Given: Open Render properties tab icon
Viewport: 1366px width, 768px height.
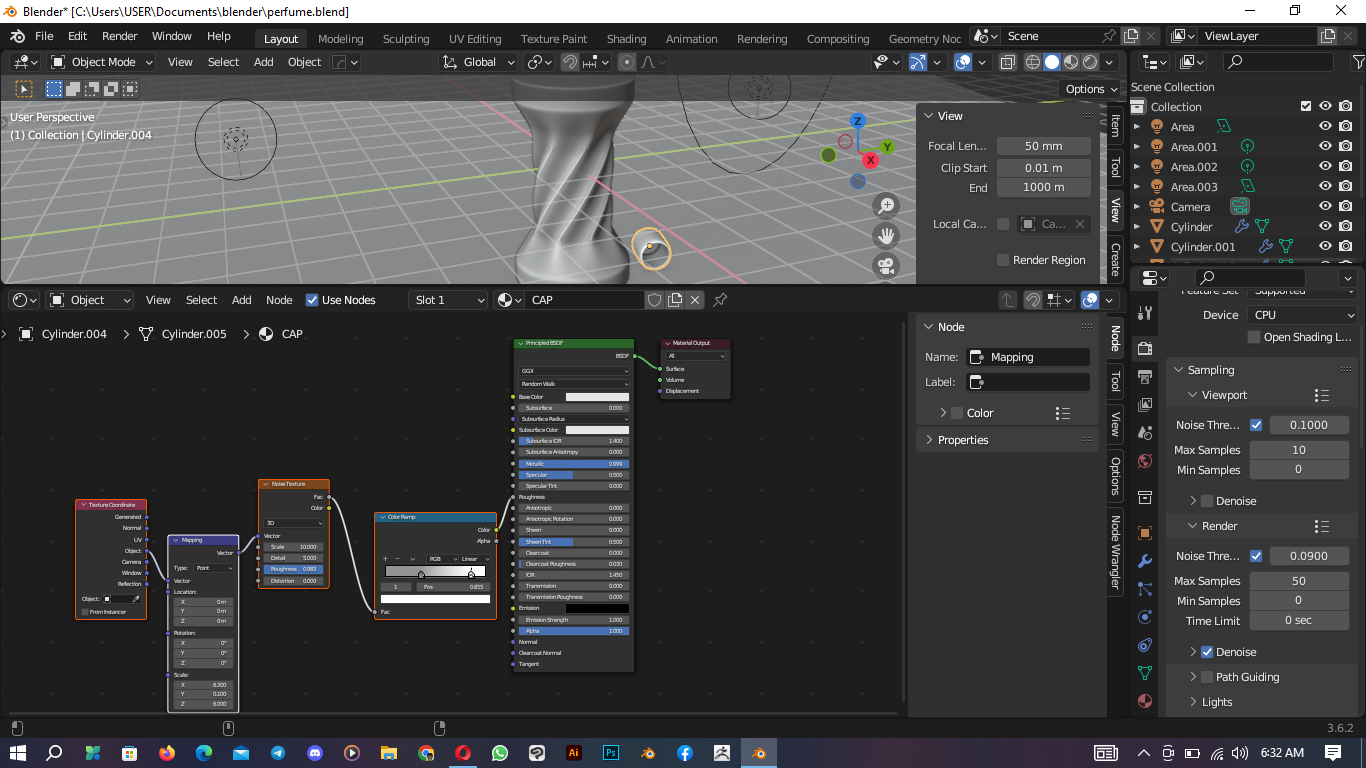Looking at the screenshot, I should [x=1145, y=348].
